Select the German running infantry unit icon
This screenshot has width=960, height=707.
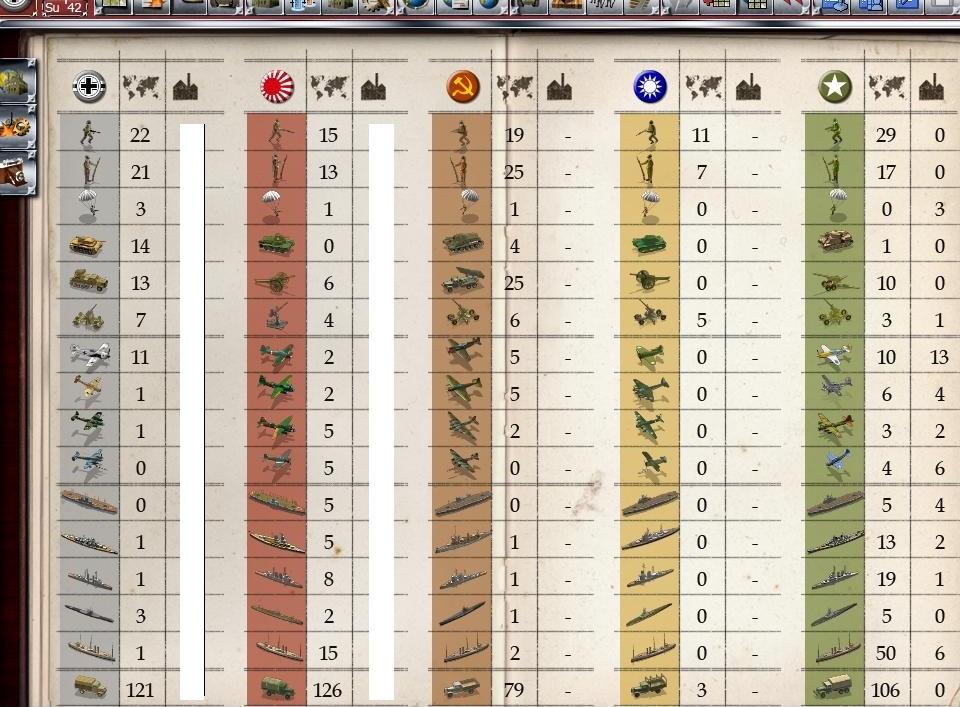point(89,134)
